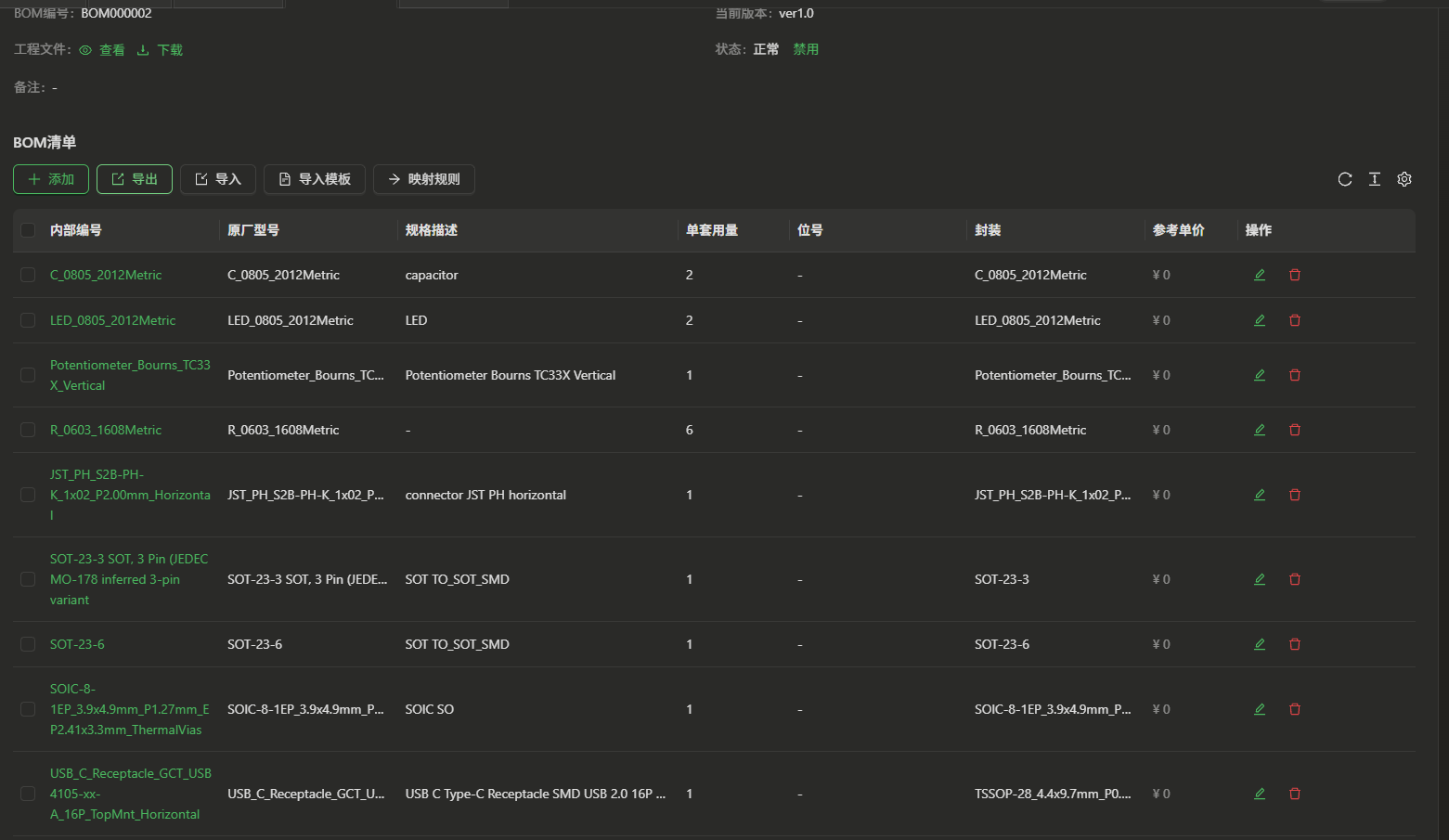Click the 导出 (export) button
This screenshot has width=1449, height=840.
click(135, 179)
